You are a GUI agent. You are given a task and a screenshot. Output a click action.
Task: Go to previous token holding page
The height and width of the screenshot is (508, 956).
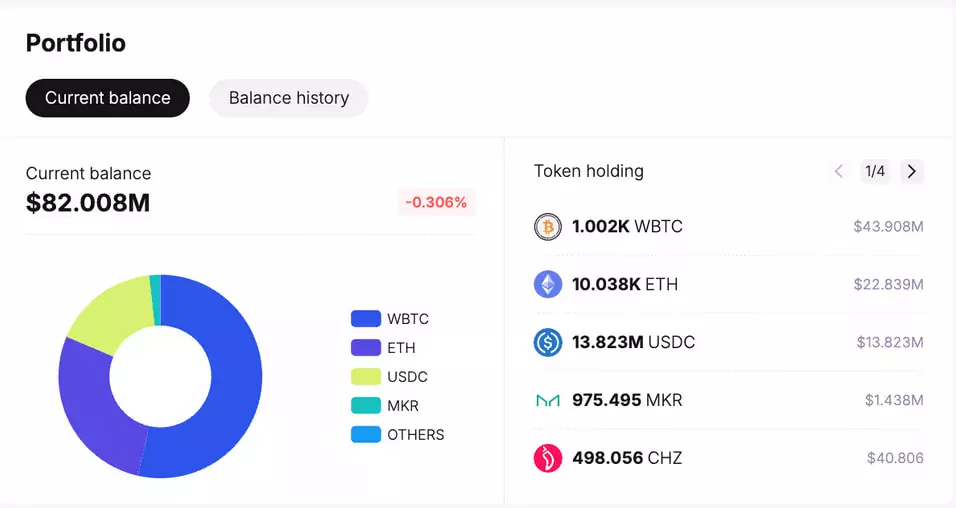839,171
